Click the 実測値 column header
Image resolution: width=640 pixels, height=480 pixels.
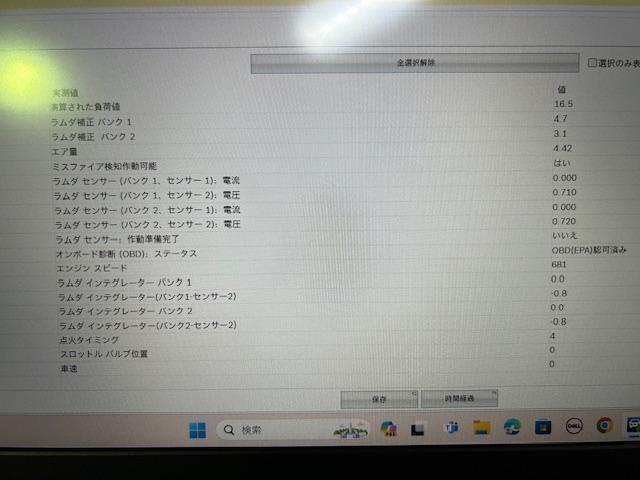click(66, 93)
